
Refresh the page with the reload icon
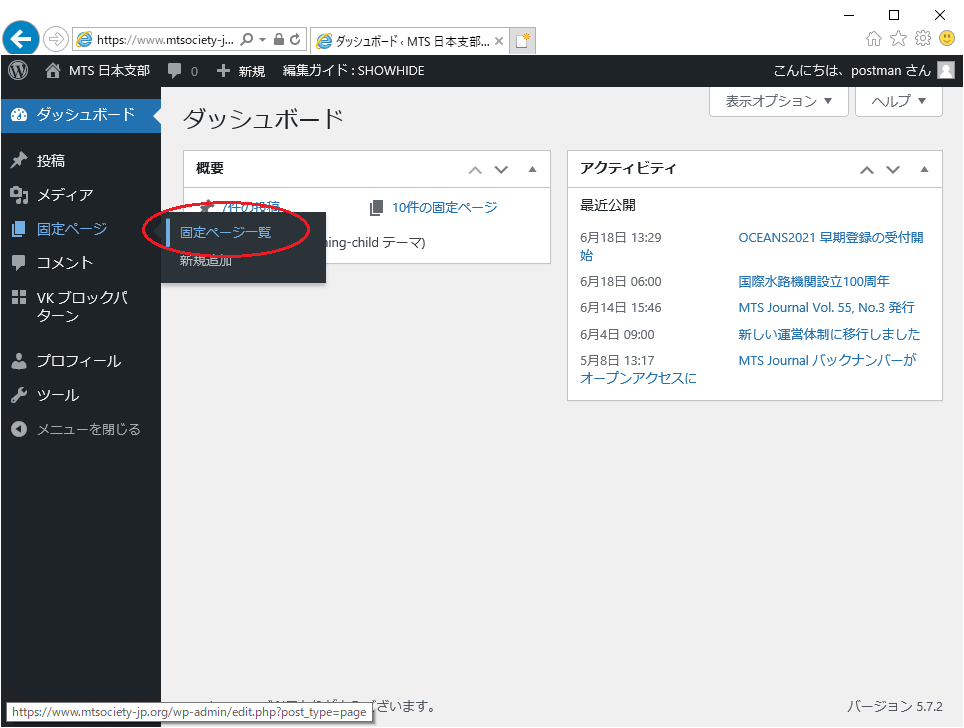click(x=295, y=39)
